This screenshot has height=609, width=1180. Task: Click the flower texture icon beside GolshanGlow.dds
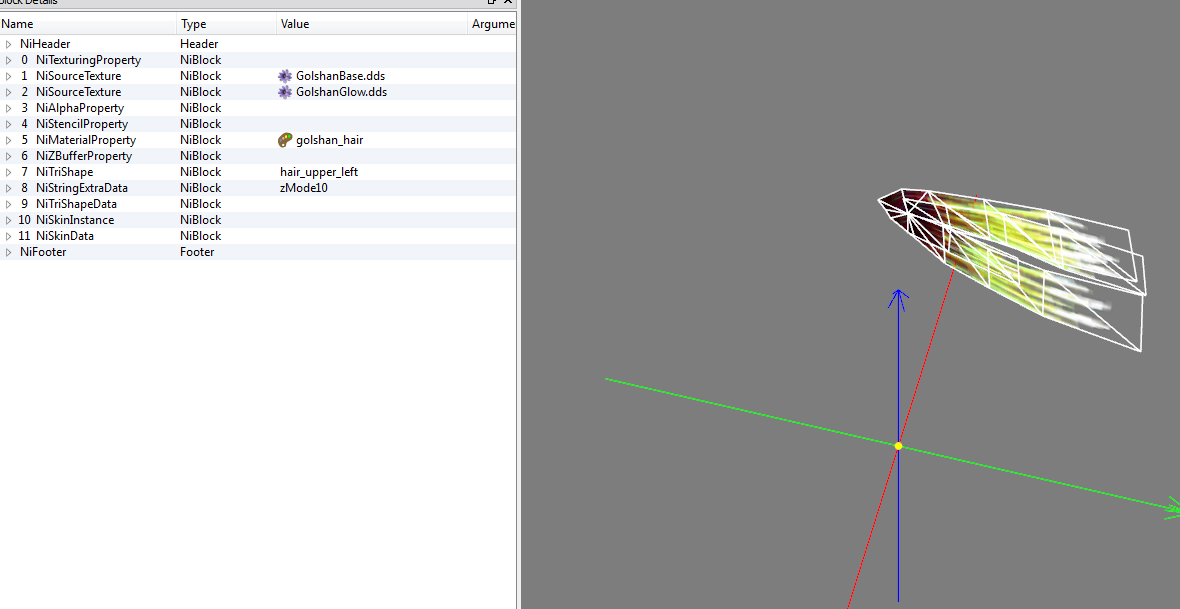point(284,92)
